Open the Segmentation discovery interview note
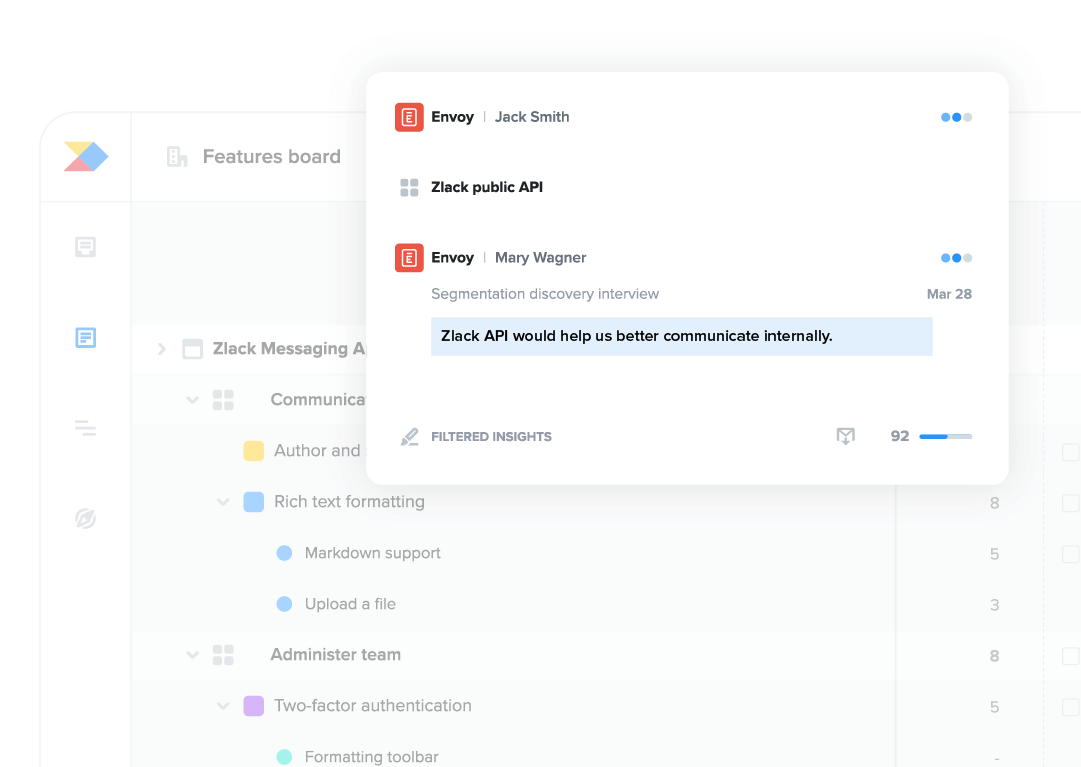 (545, 294)
